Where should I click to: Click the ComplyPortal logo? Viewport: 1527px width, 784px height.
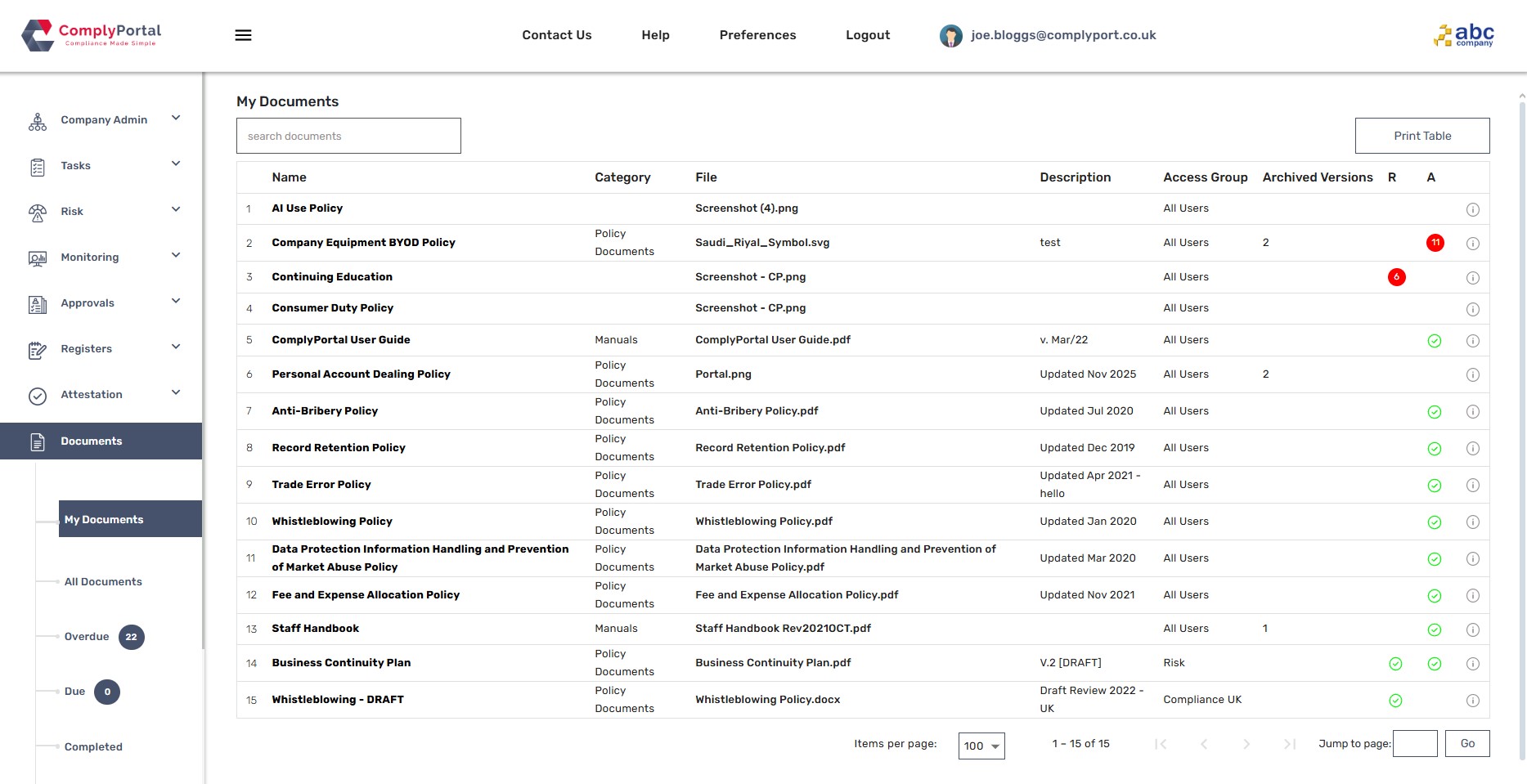pos(92,35)
